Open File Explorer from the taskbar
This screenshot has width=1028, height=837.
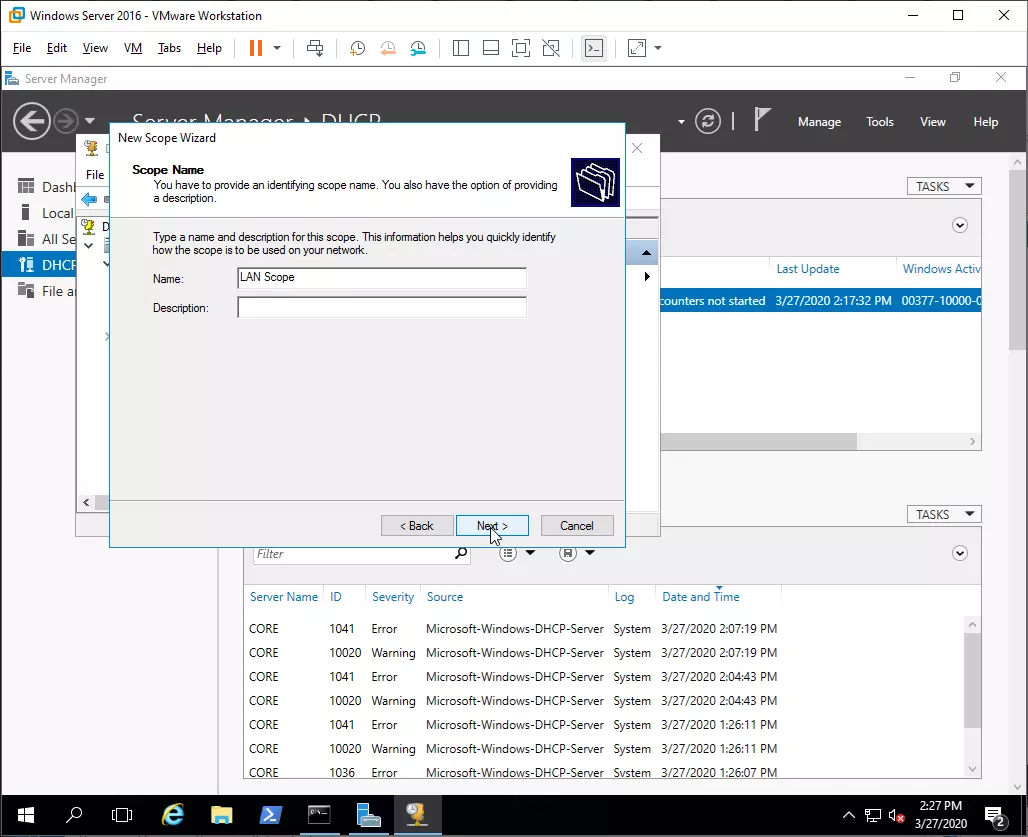222,815
